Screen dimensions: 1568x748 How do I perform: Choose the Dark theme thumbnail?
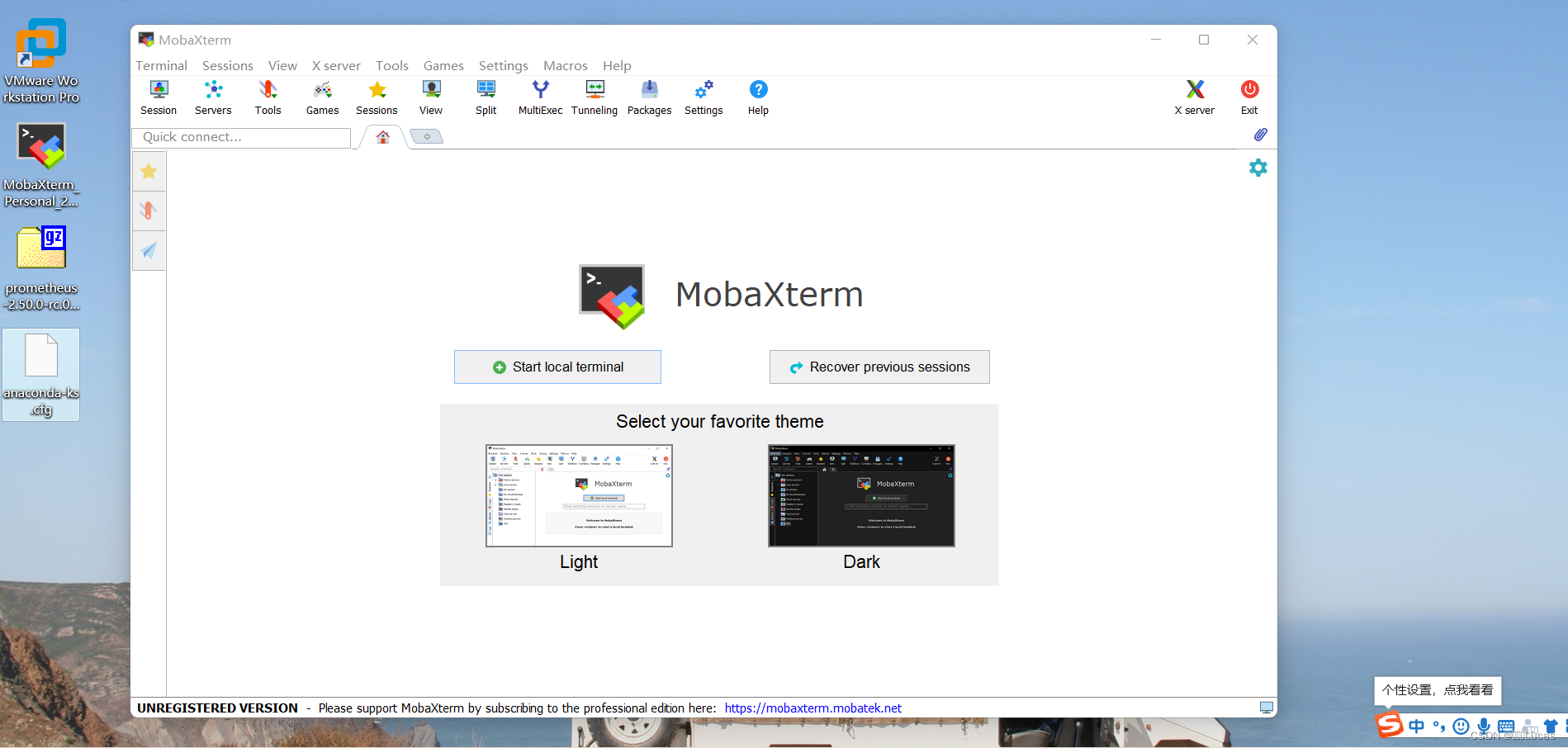(861, 495)
